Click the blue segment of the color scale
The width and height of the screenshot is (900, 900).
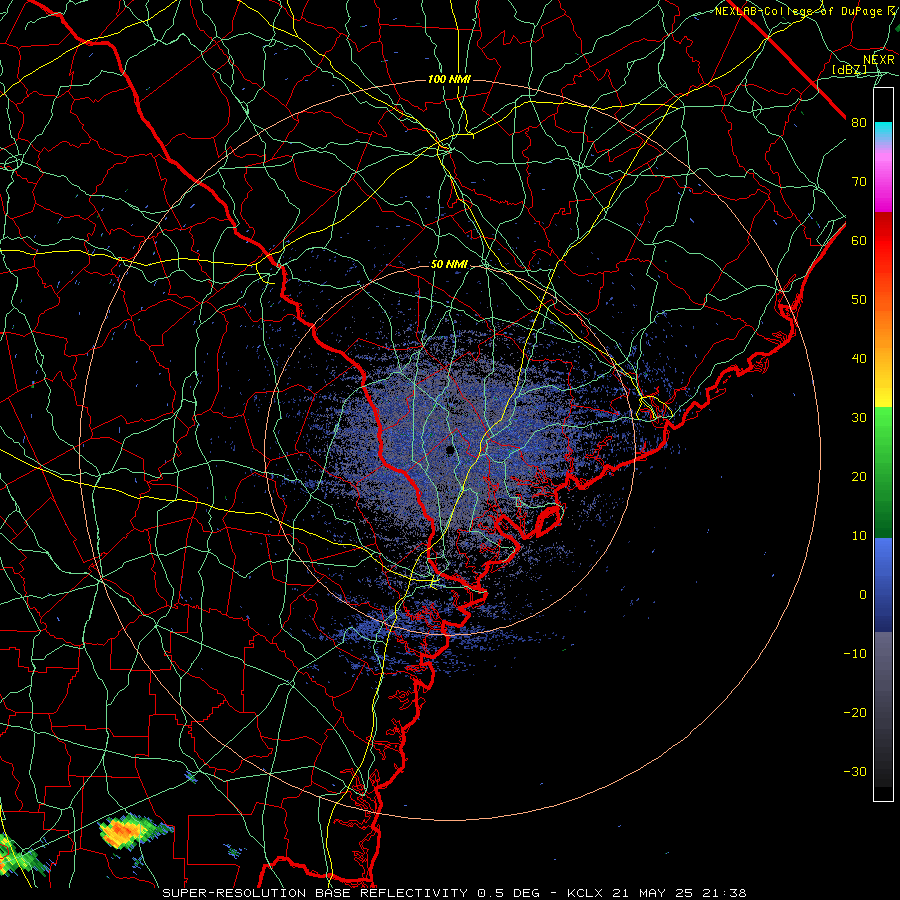[x=883, y=584]
